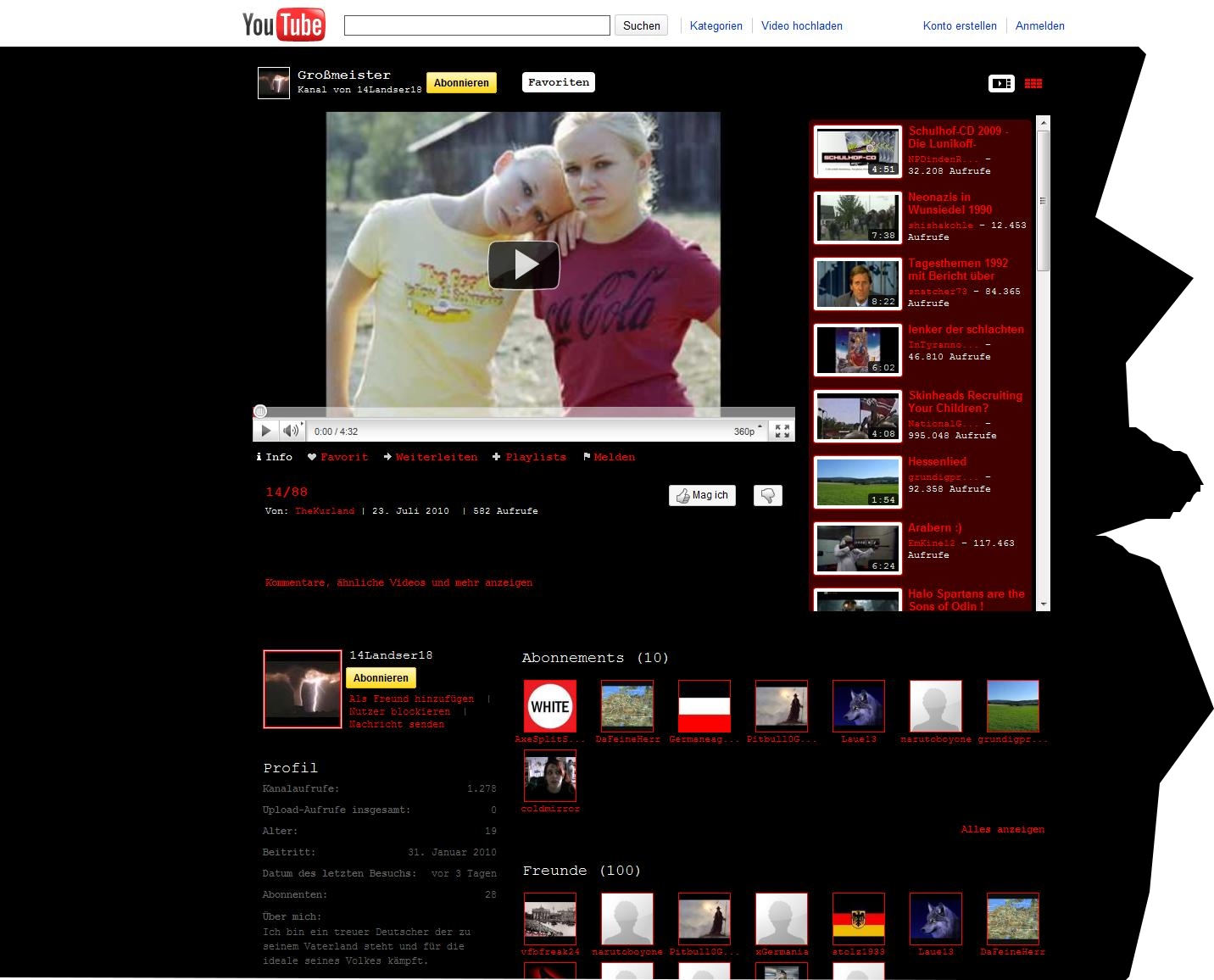Open grundigpr landscape subscription icon

[1012, 706]
